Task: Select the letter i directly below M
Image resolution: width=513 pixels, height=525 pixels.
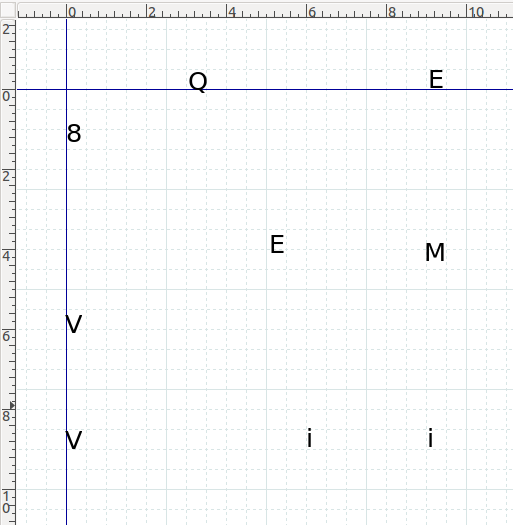Action: pyautogui.click(x=431, y=438)
